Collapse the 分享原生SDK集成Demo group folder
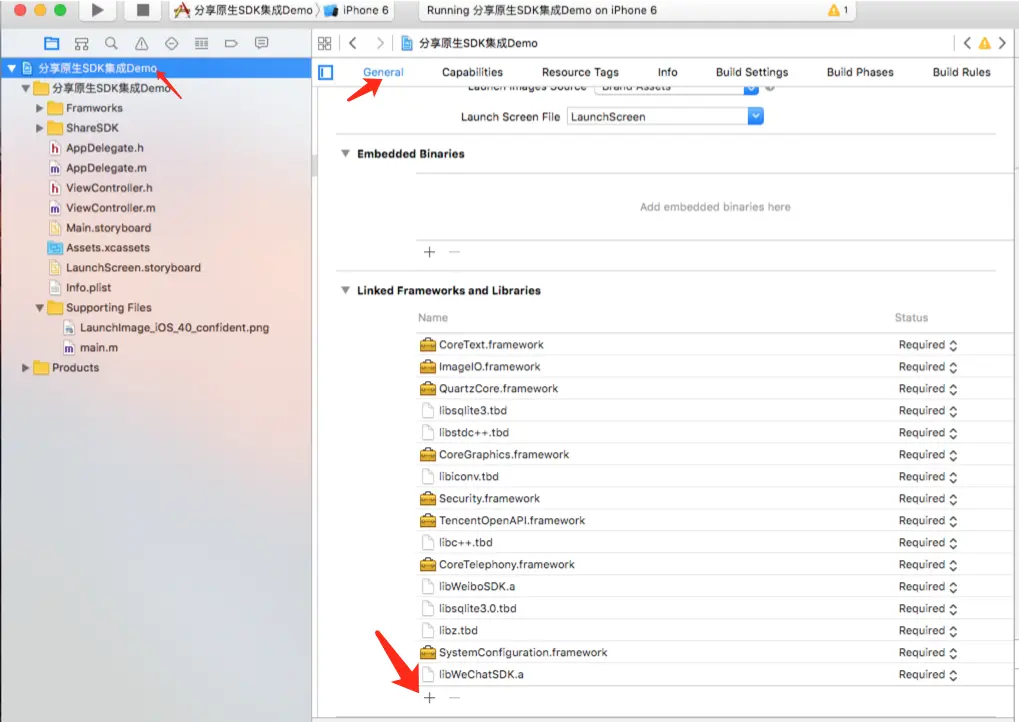Image resolution: width=1019 pixels, height=722 pixels. click(25, 88)
